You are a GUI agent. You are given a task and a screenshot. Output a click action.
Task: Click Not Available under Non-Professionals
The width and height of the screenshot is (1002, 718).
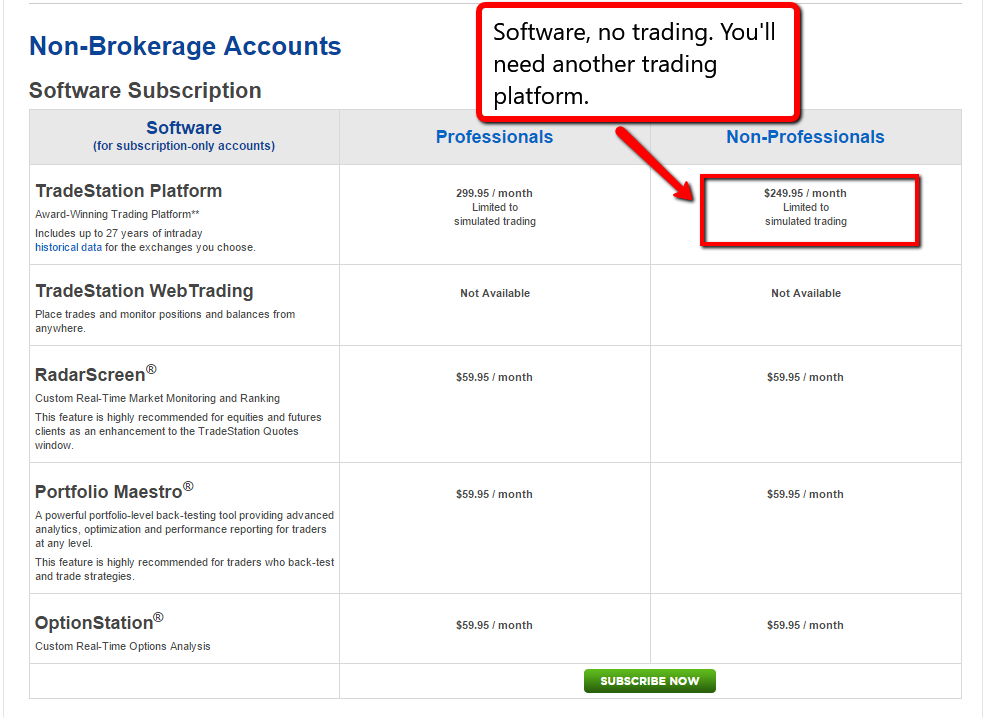click(x=806, y=293)
